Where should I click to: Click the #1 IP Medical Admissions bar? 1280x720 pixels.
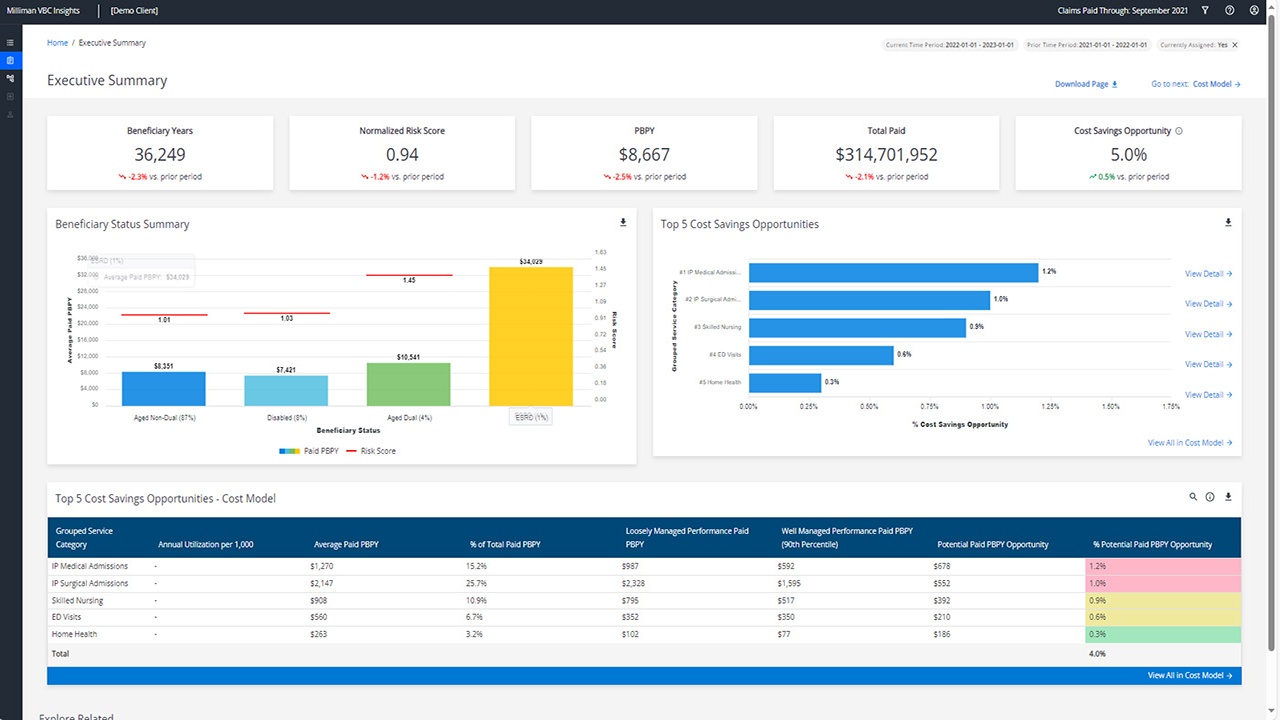[x=893, y=273]
